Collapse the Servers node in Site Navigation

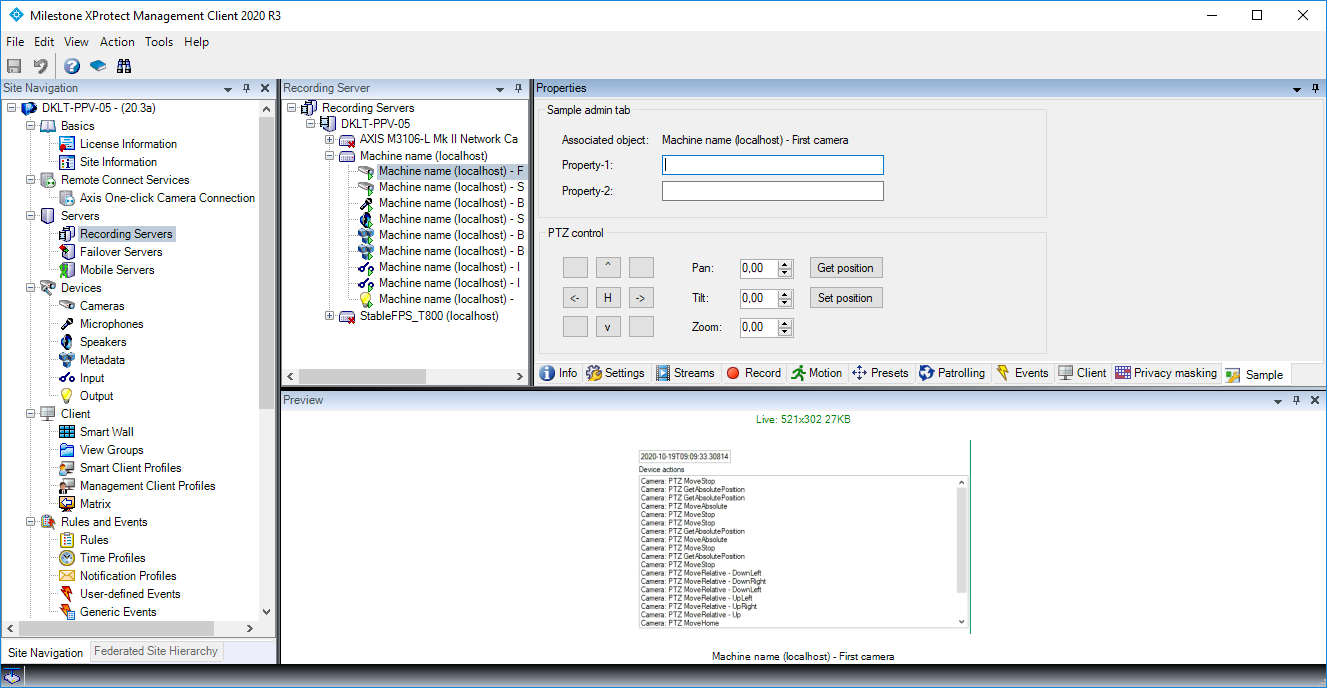tap(30, 216)
